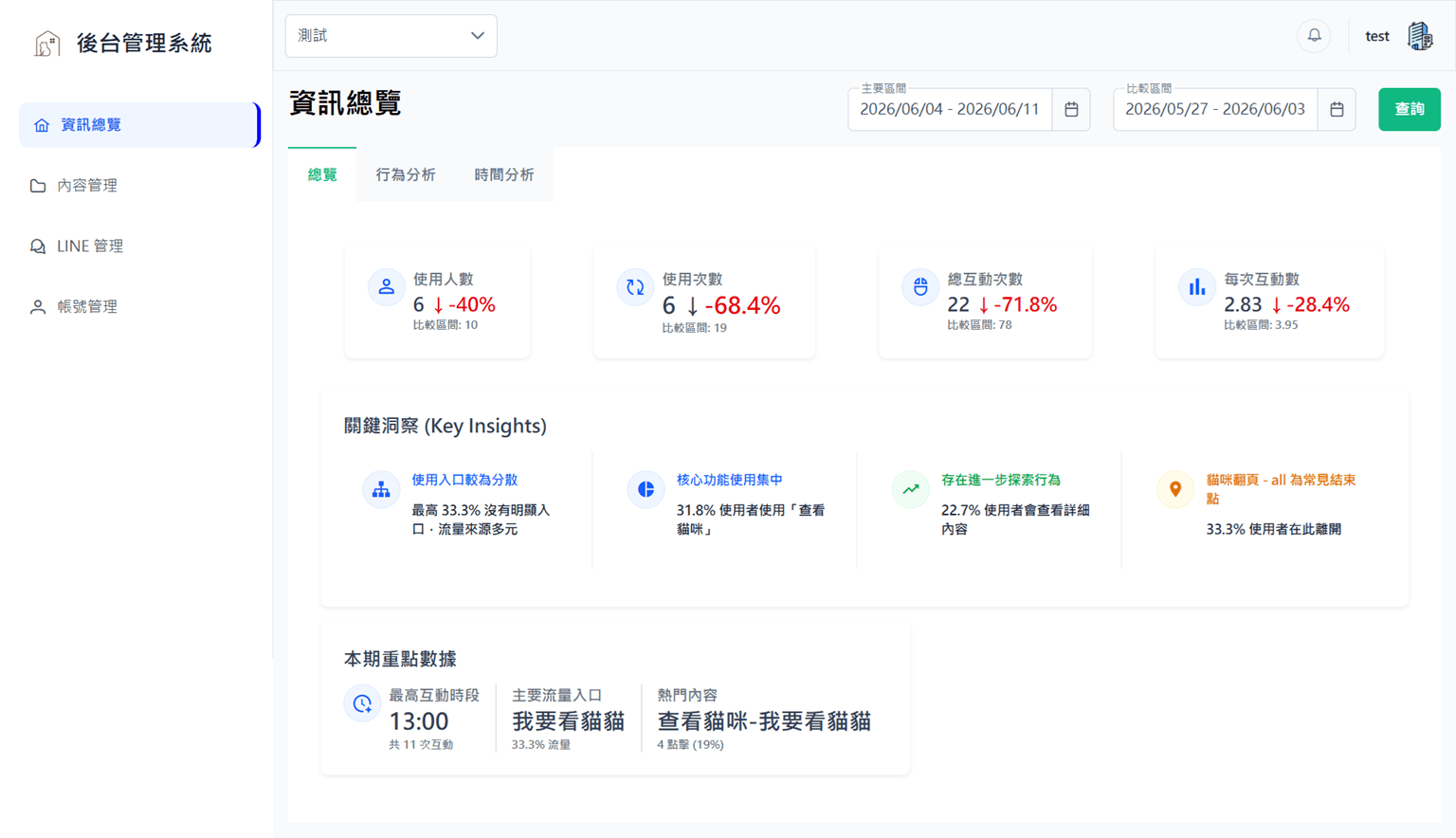
Task: Click the 13:00 peak time value
Action: click(419, 721)
